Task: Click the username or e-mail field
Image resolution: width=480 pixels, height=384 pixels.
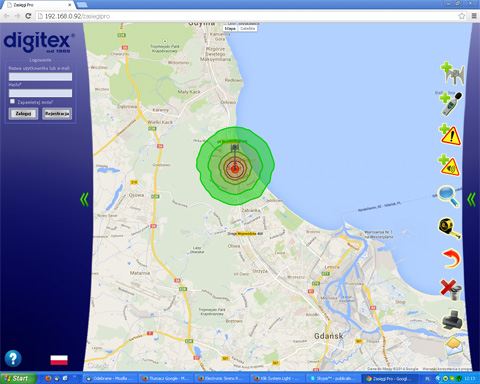Action: click(40, 77)
